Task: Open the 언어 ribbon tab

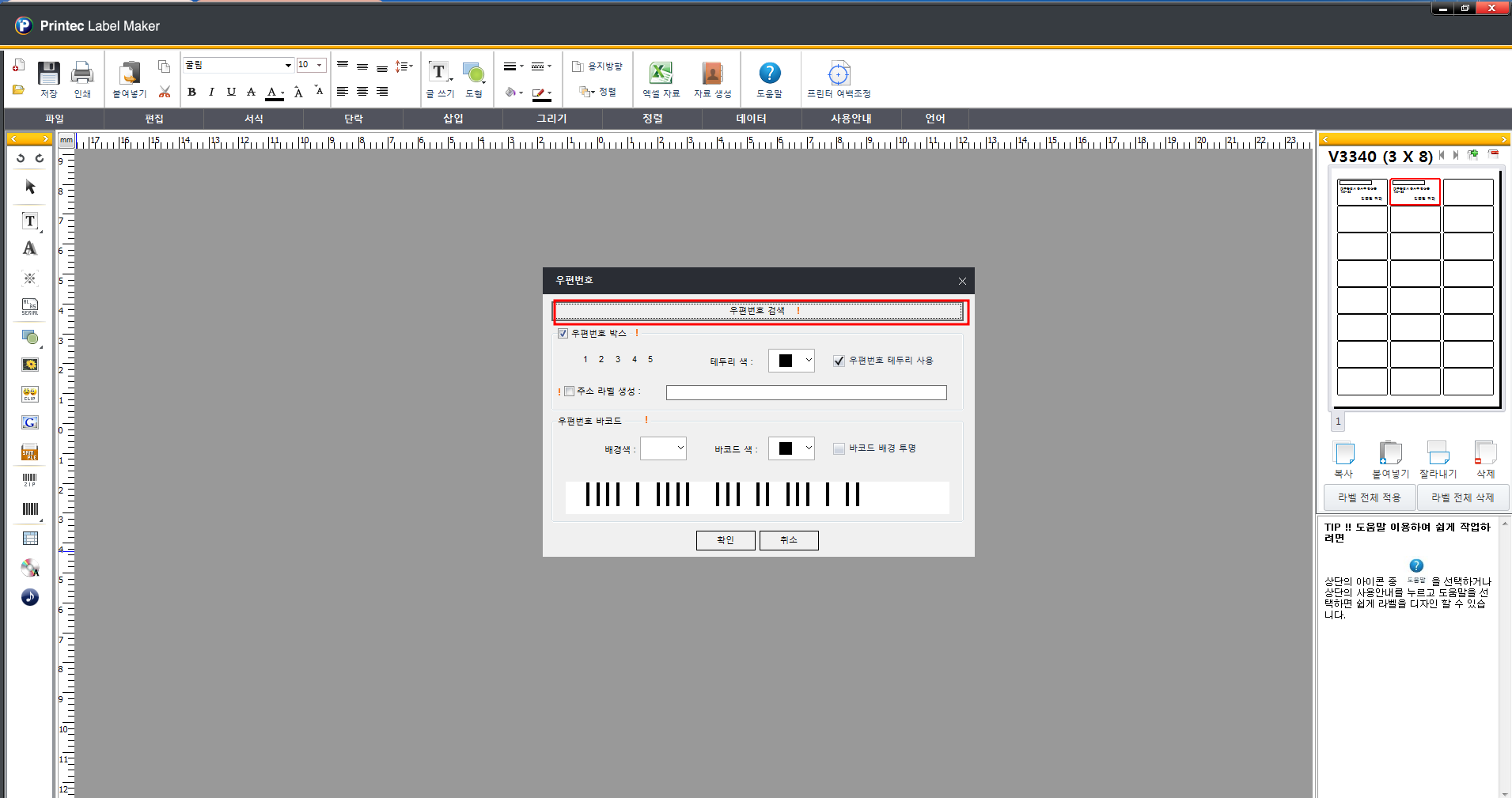Action: (x=935, y=119)
